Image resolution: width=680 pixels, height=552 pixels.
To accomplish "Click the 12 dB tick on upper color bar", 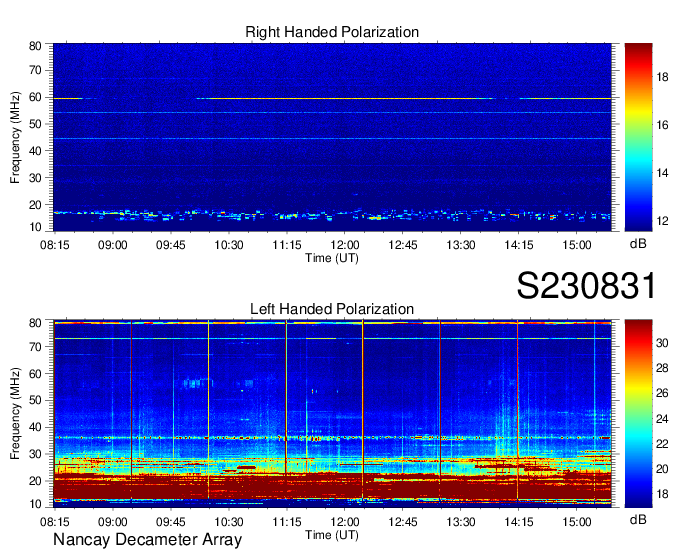I will [662, 221].
